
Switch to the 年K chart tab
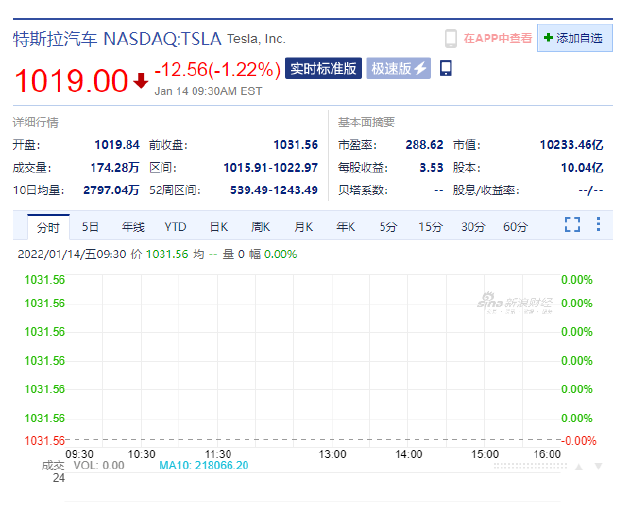pyautogui.click(x=346, y=227)
